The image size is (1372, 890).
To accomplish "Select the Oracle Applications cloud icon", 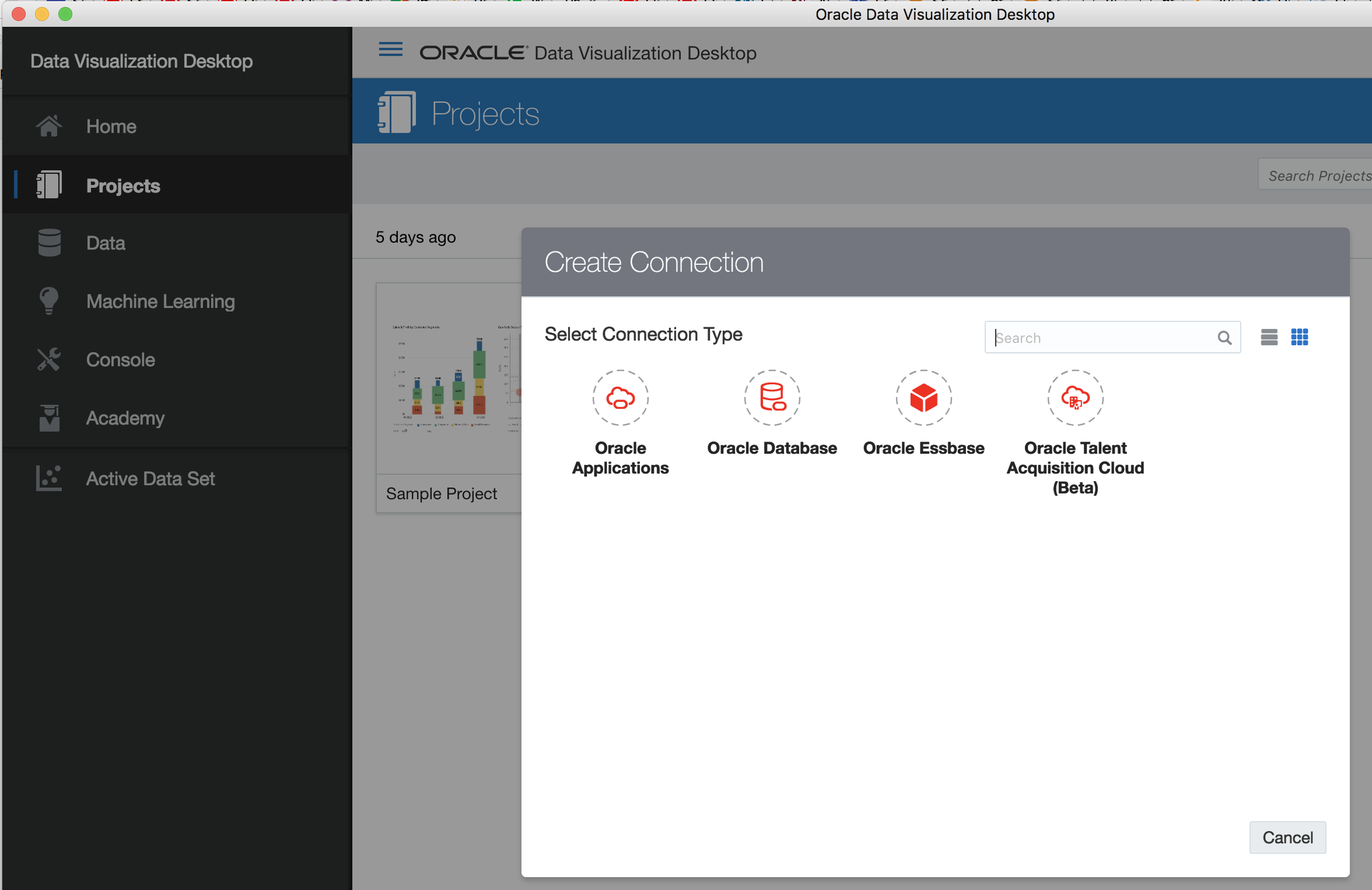I will point(621,398).
